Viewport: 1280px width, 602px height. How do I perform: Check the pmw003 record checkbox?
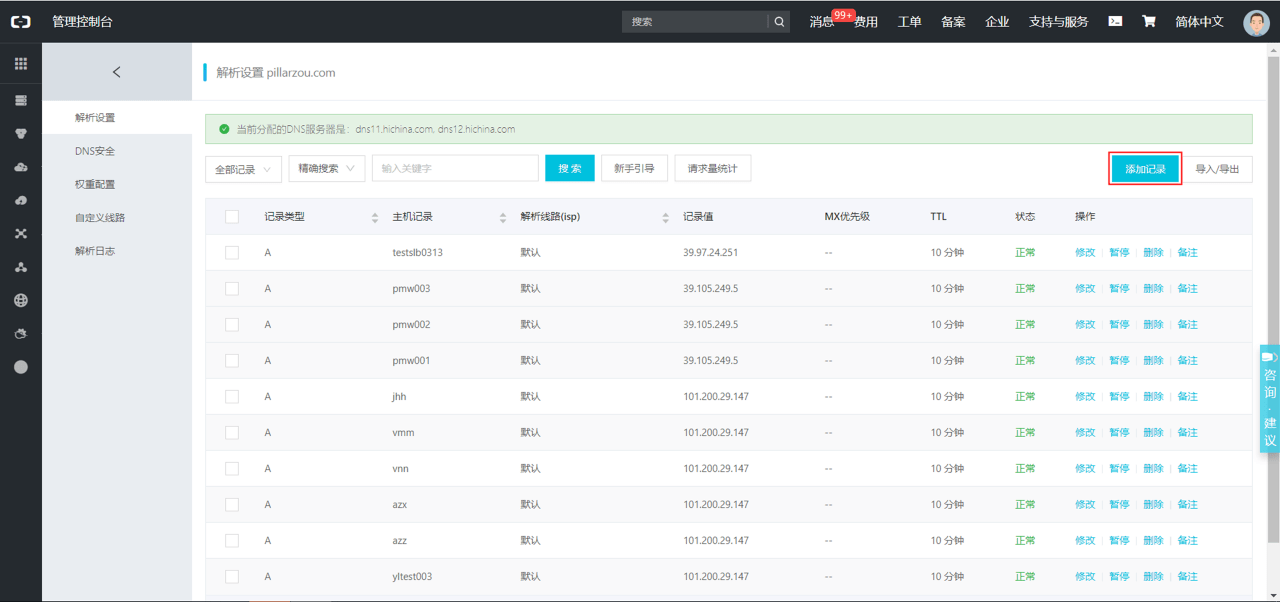[x=232, y=289]
